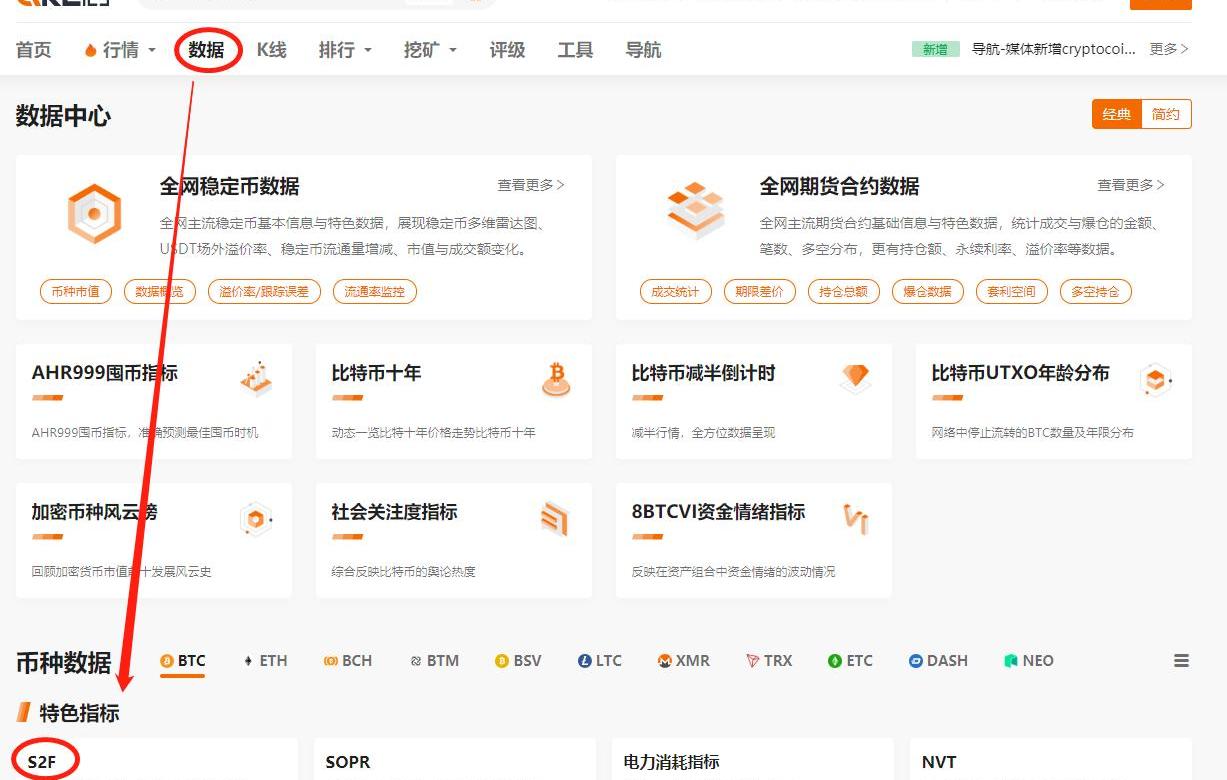The image size is (1227, 780).
Task: Open the S2F indicator card
Action: click(x=42, y=762)
